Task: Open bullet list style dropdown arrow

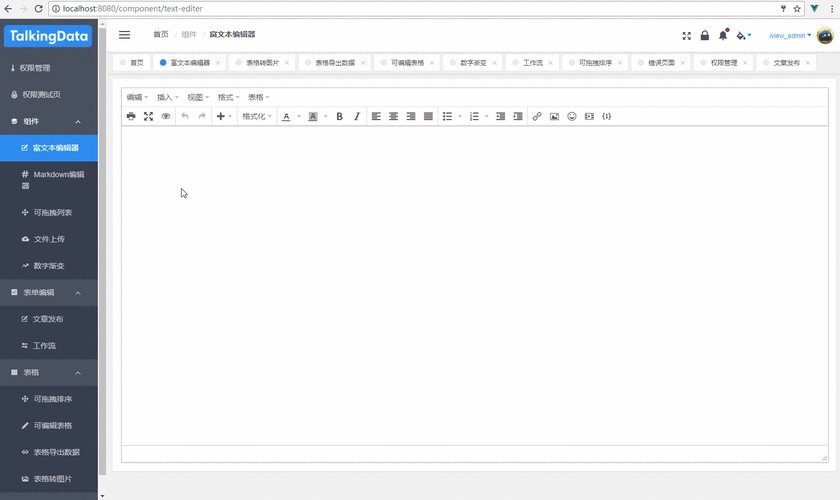Action: point(460,116)
